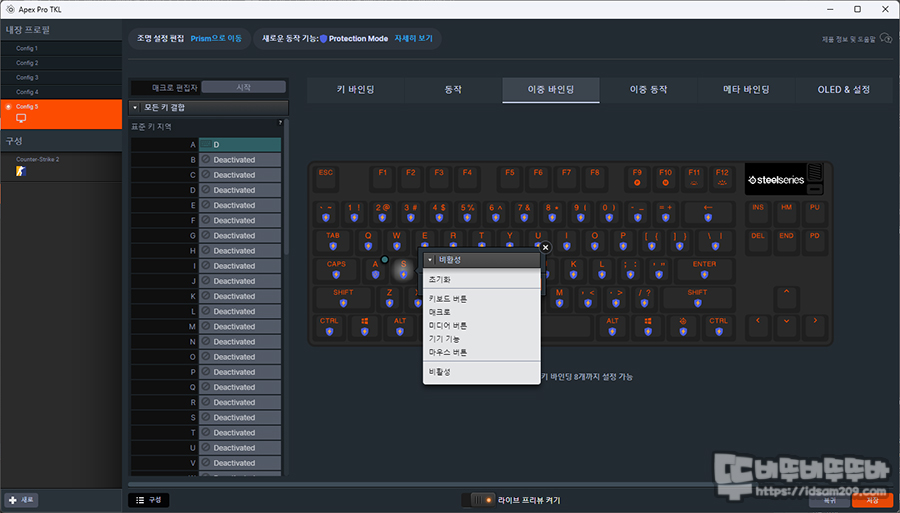The height and width of the screenshot is (513, 900).
Task: Select the highlighted S key
Action: tap(404, 270)
